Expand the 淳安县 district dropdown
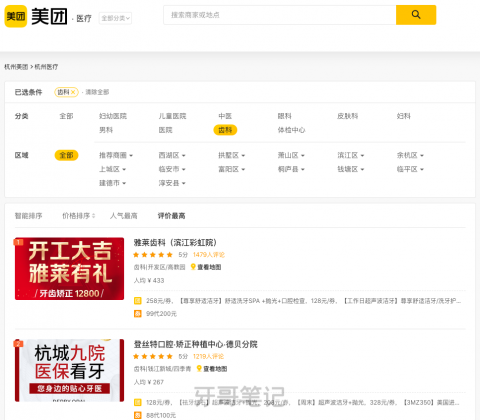Viewport: 480px width, 420px height. (x=172, y=183)
